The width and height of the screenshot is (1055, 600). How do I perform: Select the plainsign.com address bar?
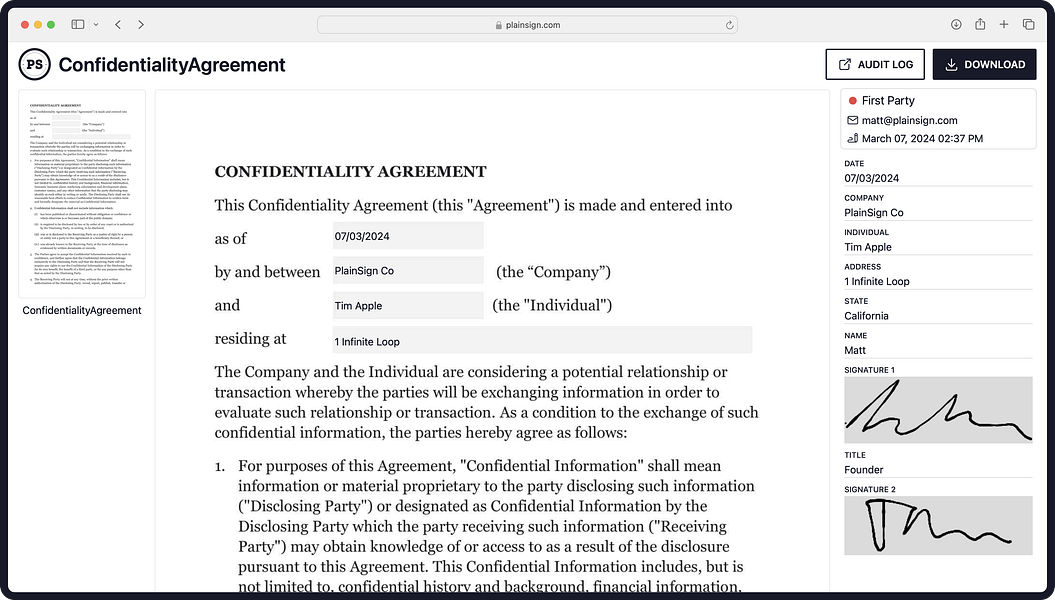[528, 25]
